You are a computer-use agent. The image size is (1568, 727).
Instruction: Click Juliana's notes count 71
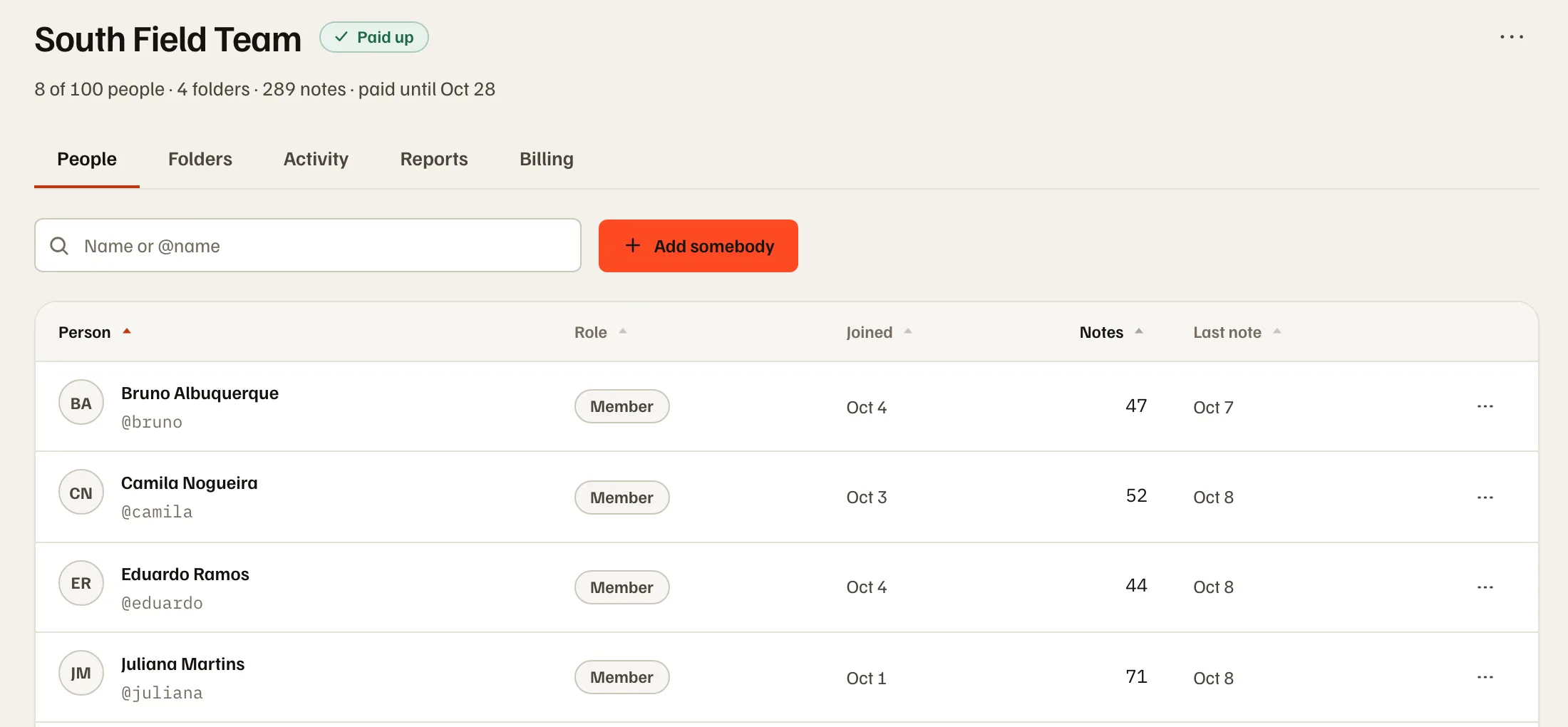click(1136, 676)
